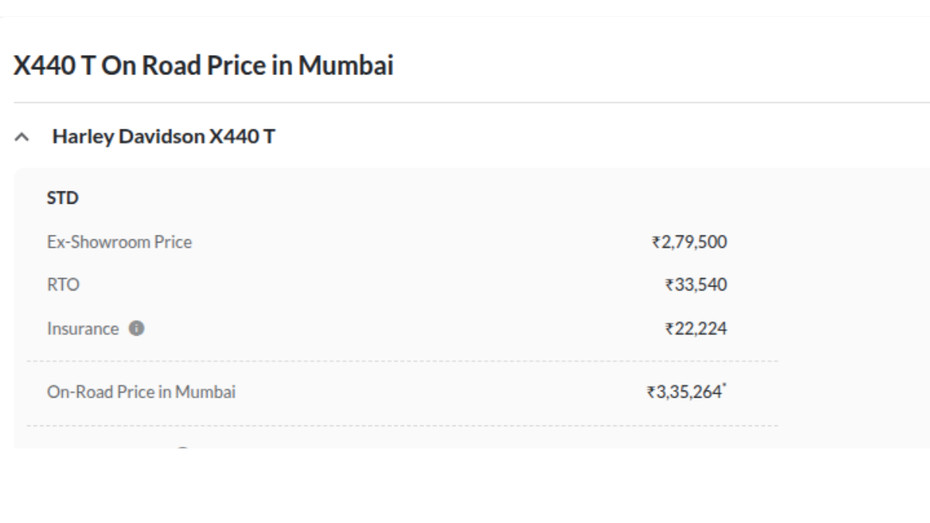930x523 pixels.
Task: Click the Insurance label text
Action: (82, 328)
